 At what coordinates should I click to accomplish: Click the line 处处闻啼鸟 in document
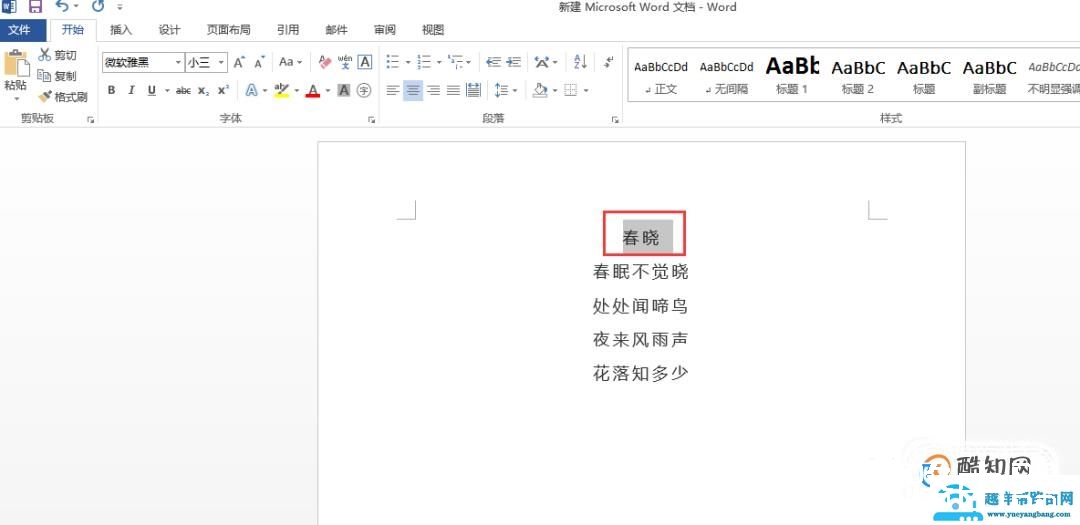(641, 306)
